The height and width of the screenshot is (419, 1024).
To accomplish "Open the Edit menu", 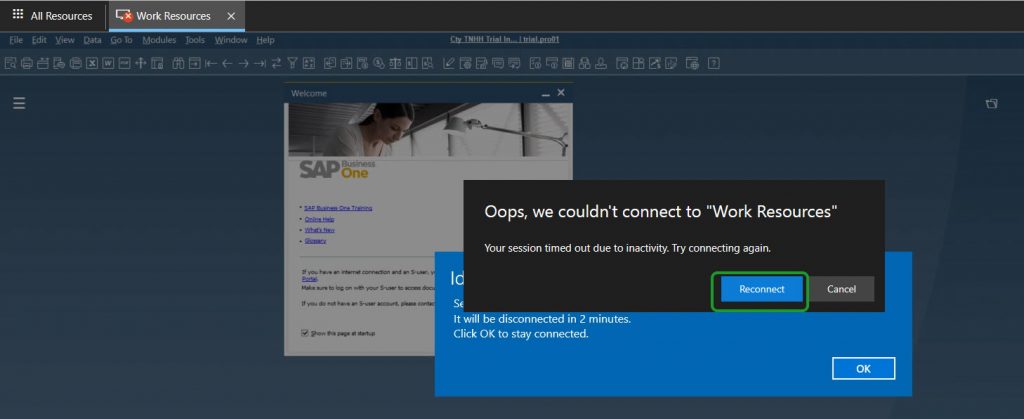I will click(x=39, y=40).
